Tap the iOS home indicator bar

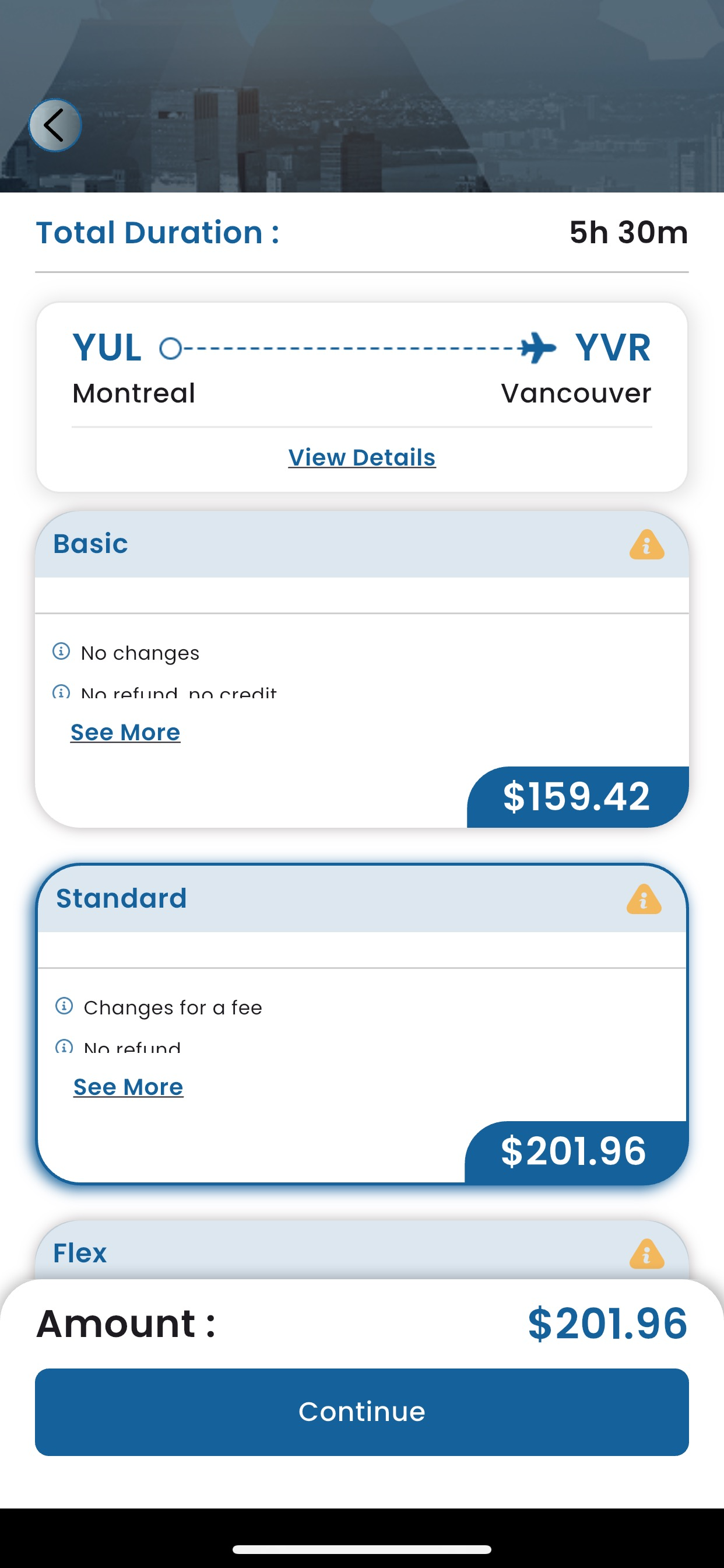pos(362,1549)
